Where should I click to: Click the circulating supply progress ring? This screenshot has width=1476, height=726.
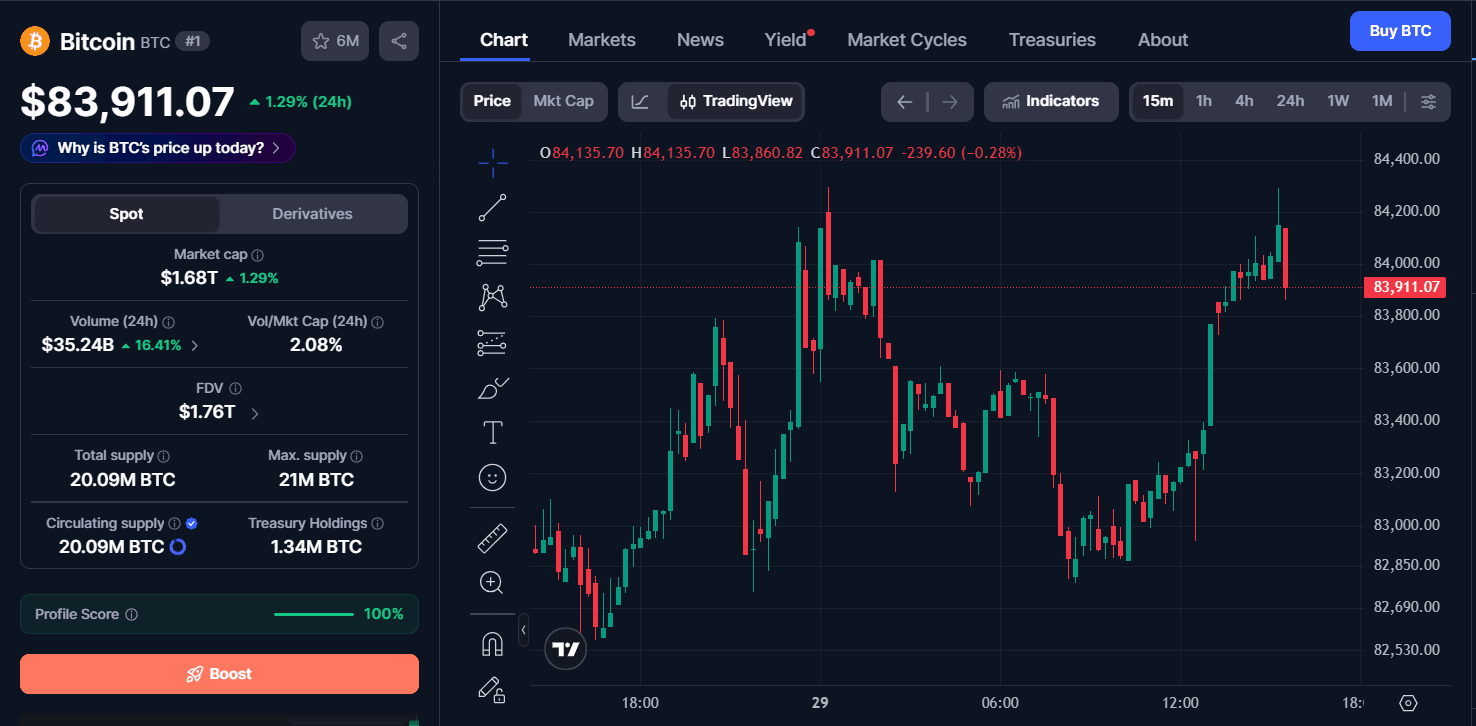[x=178, y=547]
